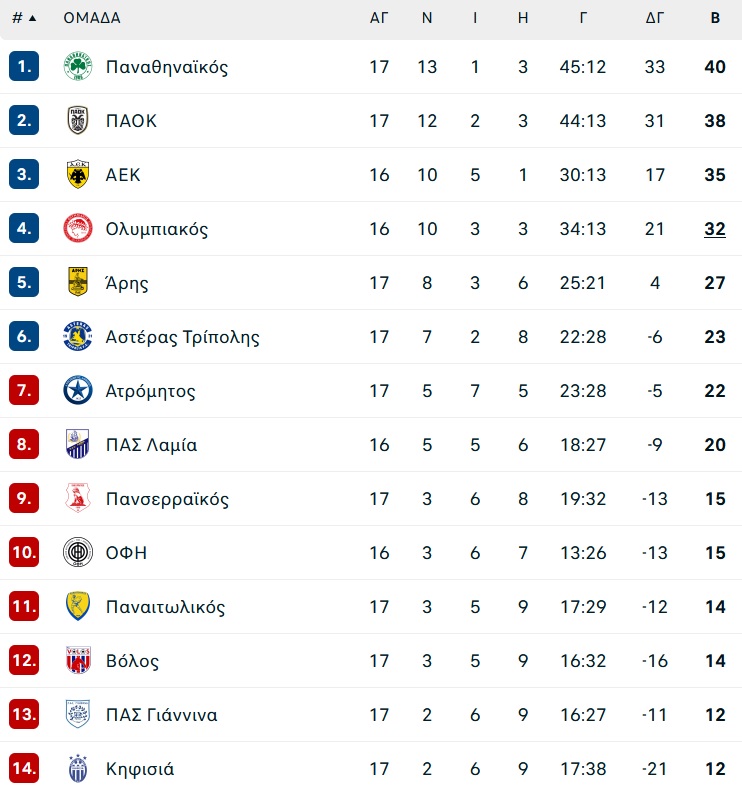Select the ΑΓ matches played header
Screen dimensions: 742x792
coord(379,18)
